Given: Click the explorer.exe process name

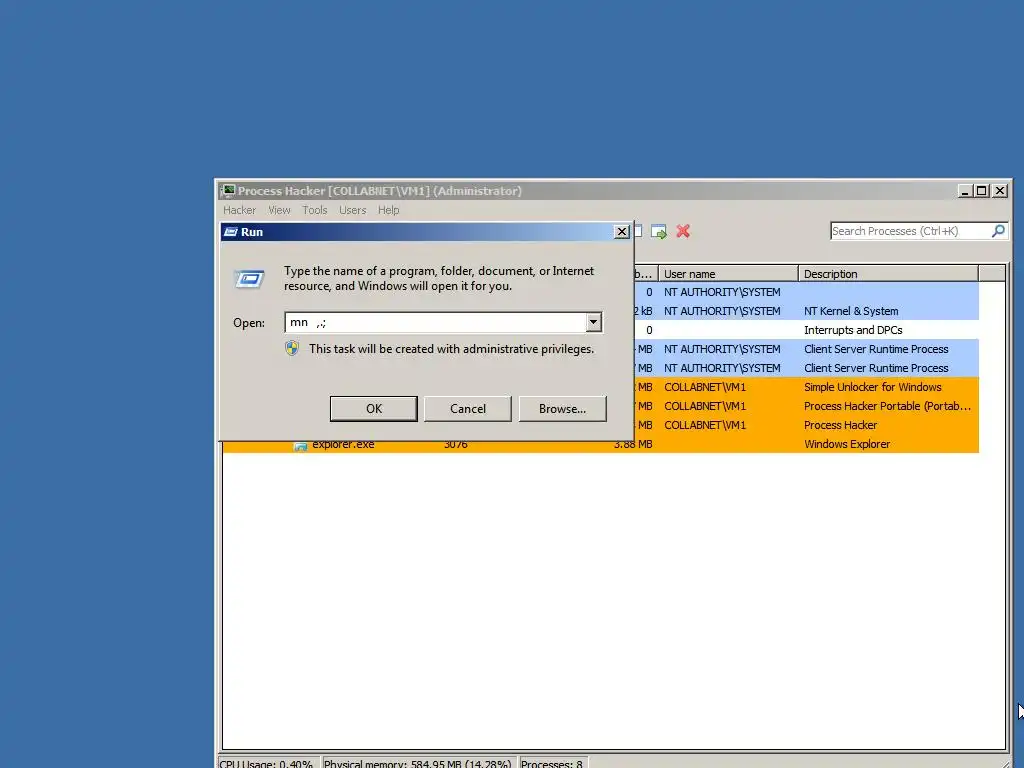Looking at the screenshot, I should pos(344,445).
